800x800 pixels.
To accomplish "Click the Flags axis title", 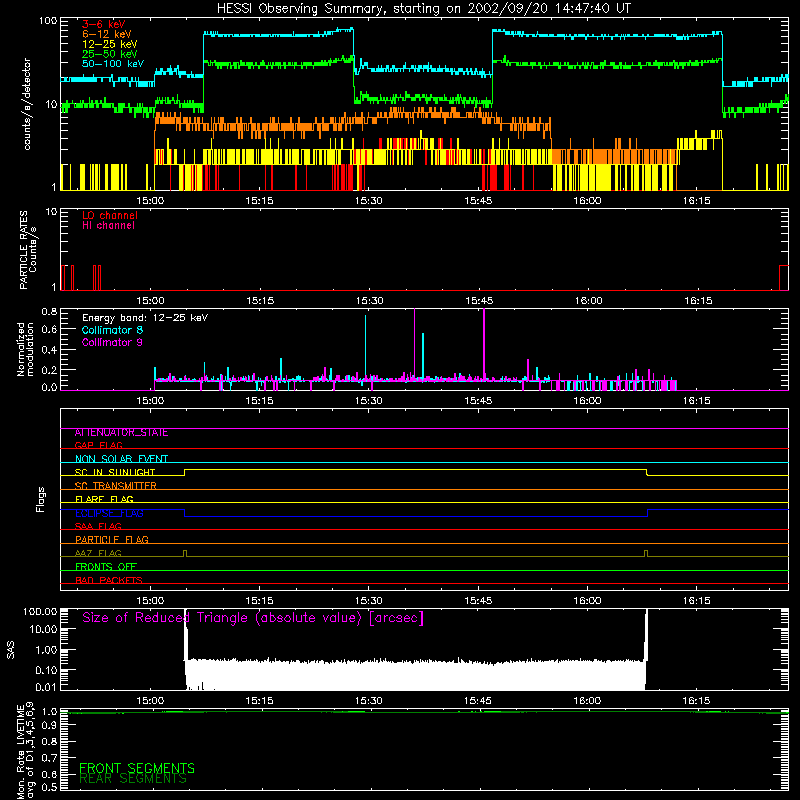I will click(x=40, y=499).
